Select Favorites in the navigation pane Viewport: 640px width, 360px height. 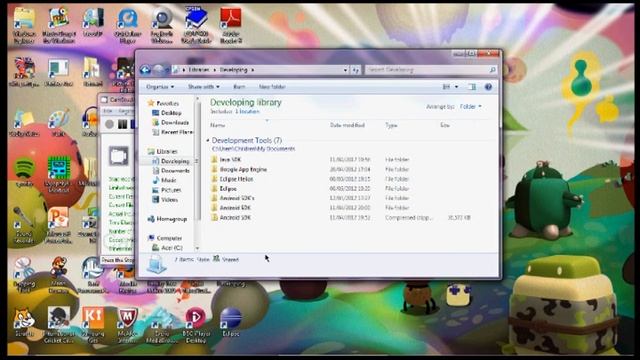[167, 103]
